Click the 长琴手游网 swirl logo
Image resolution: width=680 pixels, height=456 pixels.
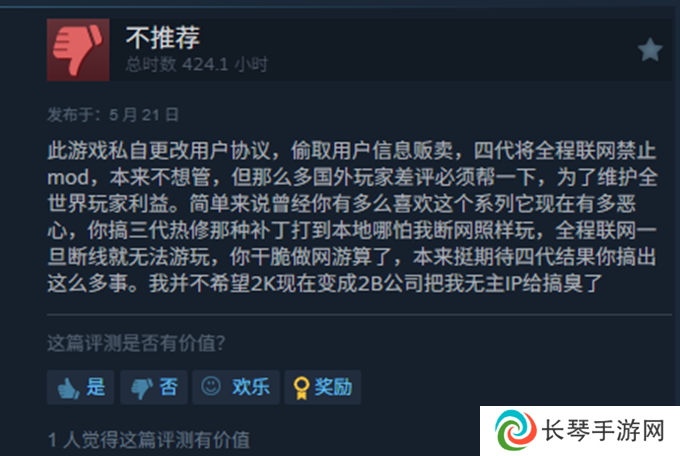pyautogui.click(x=515, y=430)
